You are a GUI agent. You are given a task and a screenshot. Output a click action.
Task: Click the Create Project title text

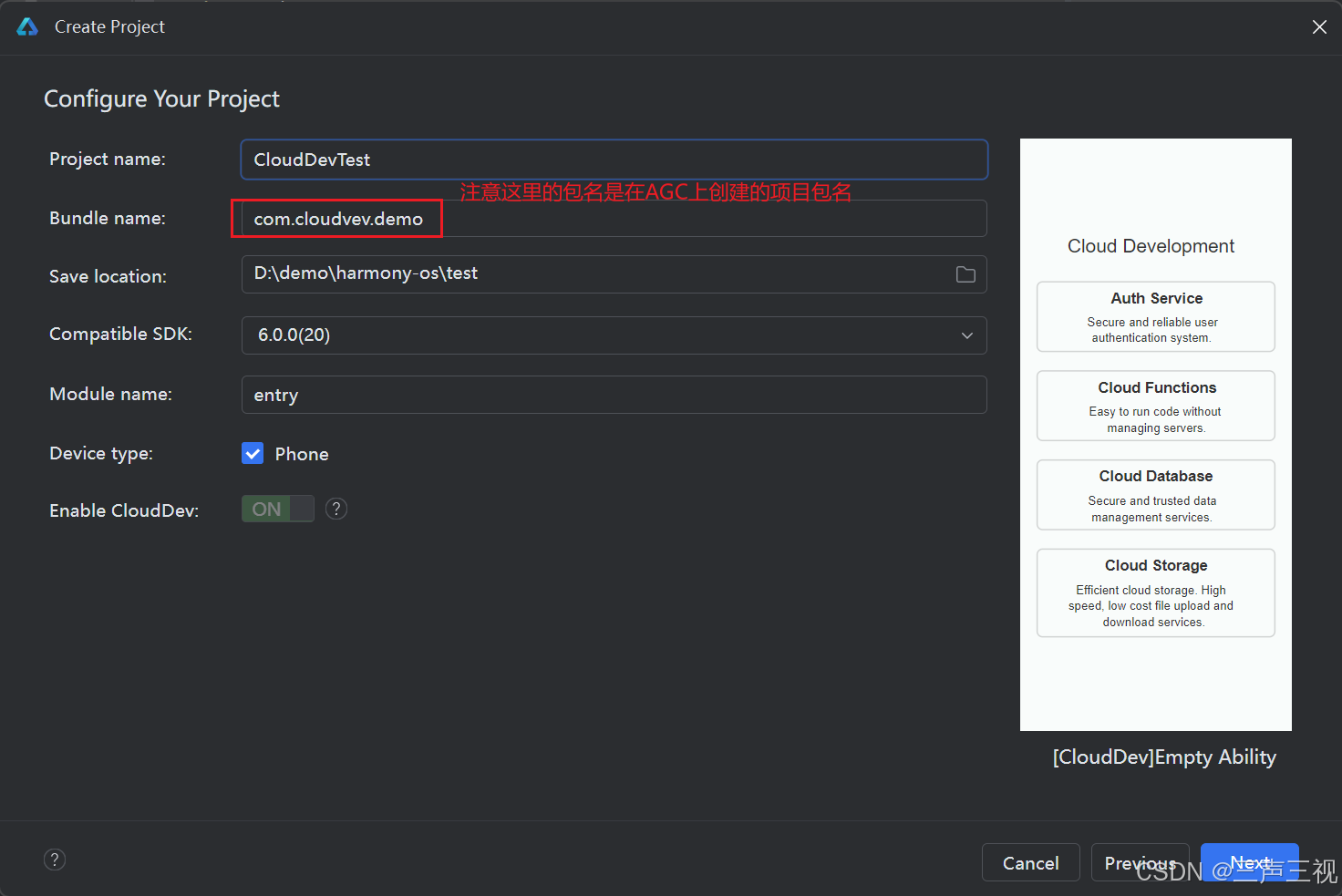click(x=109, y=27)
